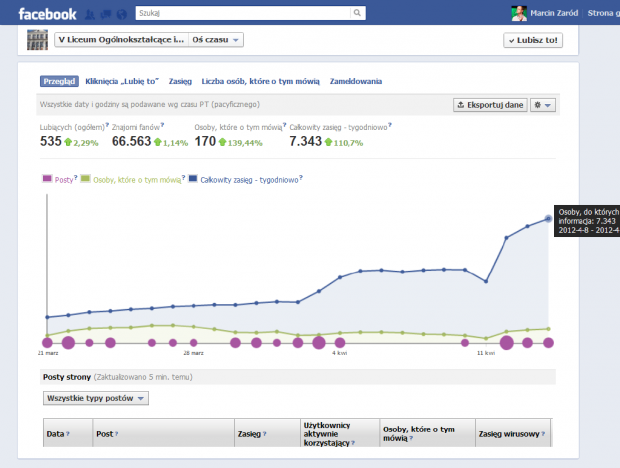
Task: Click the green legend swatch for Osoby, które o tym mówią
Action: 85,179
